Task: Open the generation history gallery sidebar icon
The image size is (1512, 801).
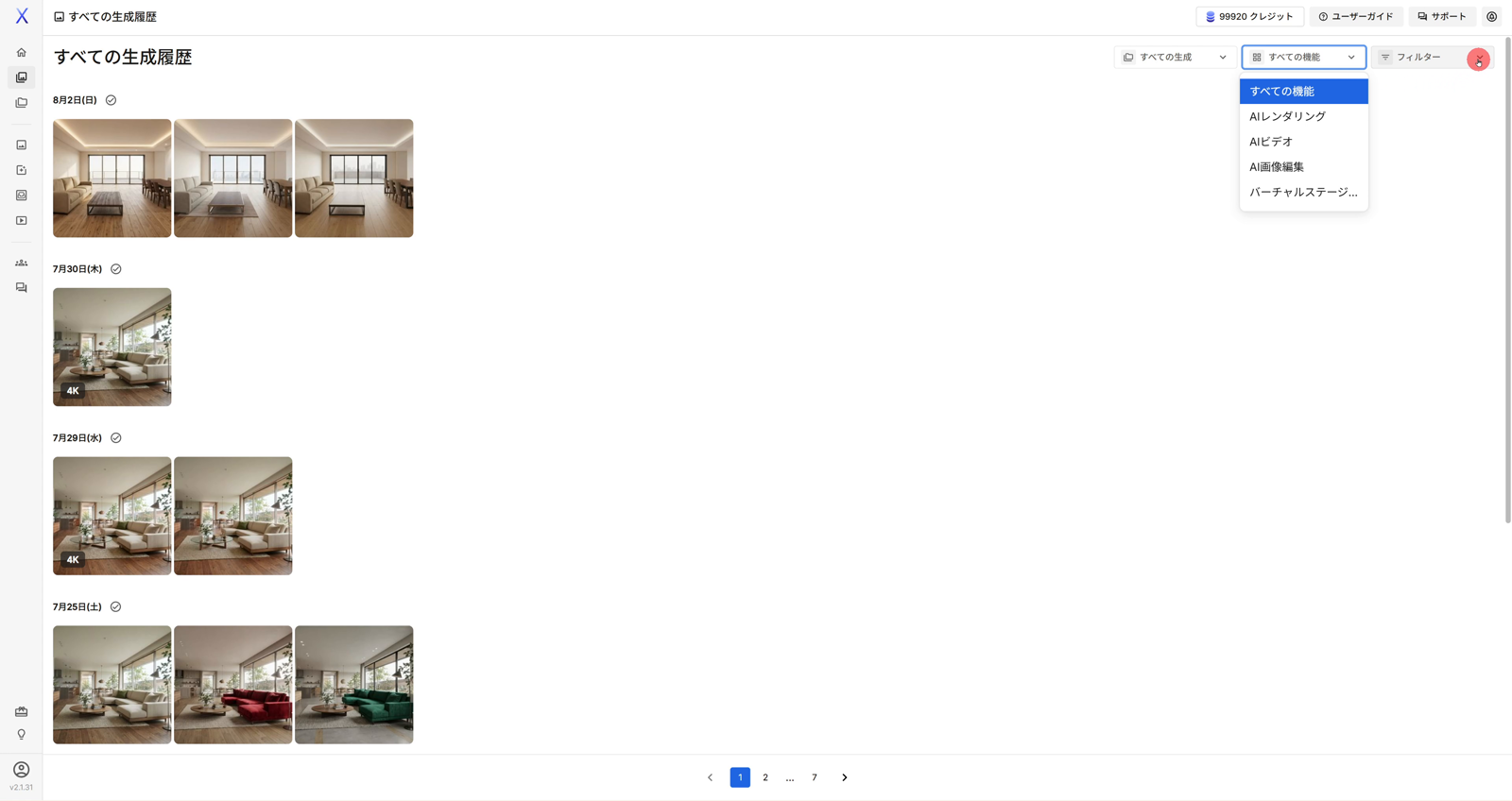Action: pos(21,77)
